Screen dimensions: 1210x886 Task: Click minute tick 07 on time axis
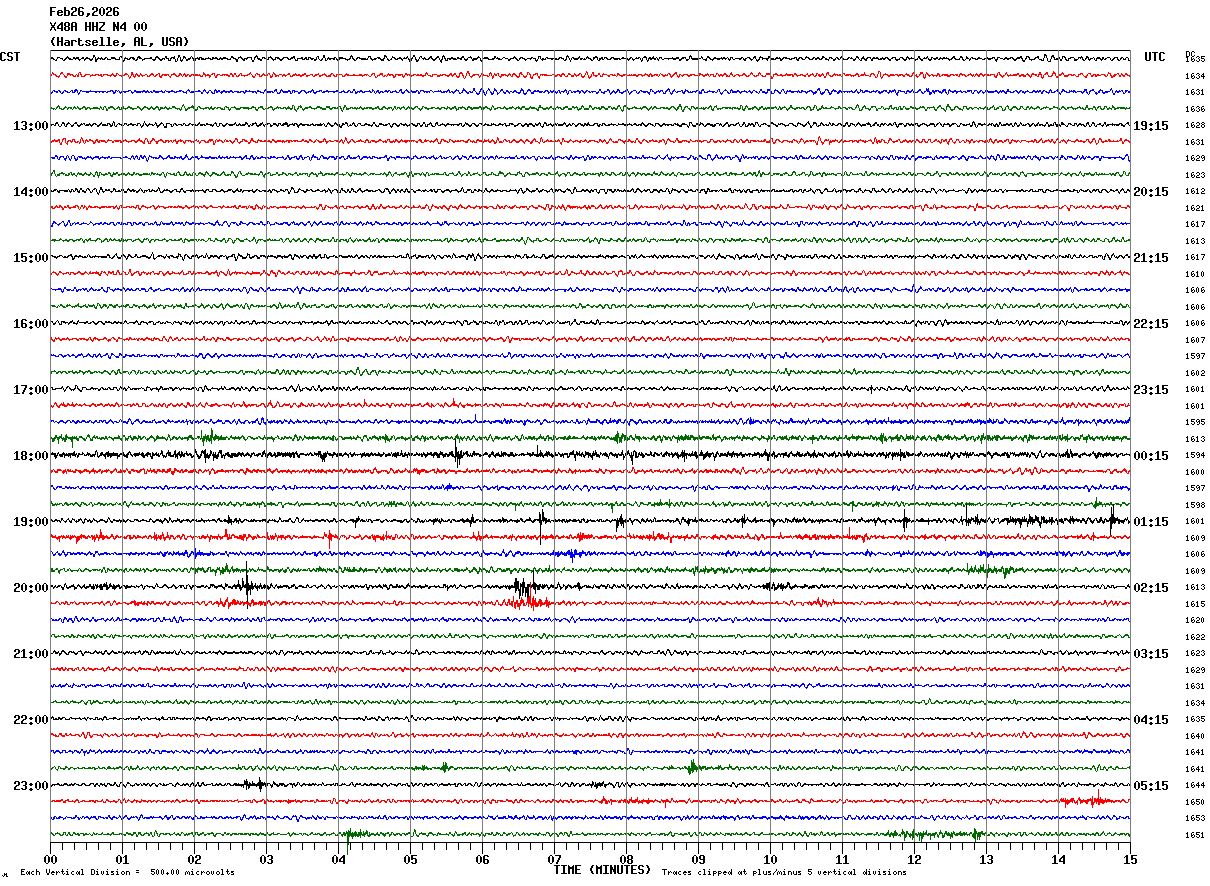[554, 859]
